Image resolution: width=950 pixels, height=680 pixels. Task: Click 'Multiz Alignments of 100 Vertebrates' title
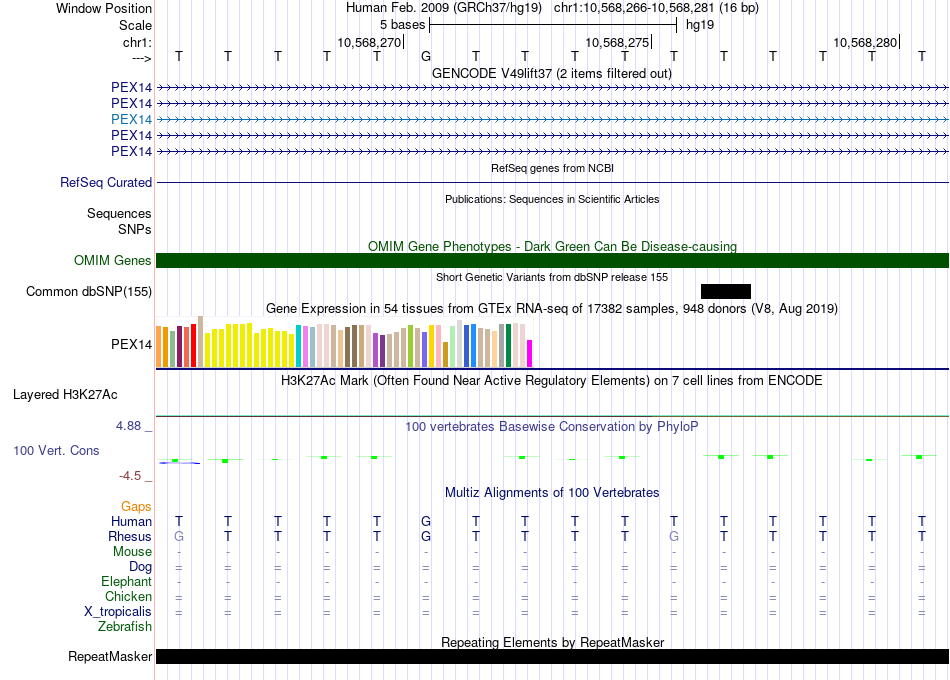552,493
